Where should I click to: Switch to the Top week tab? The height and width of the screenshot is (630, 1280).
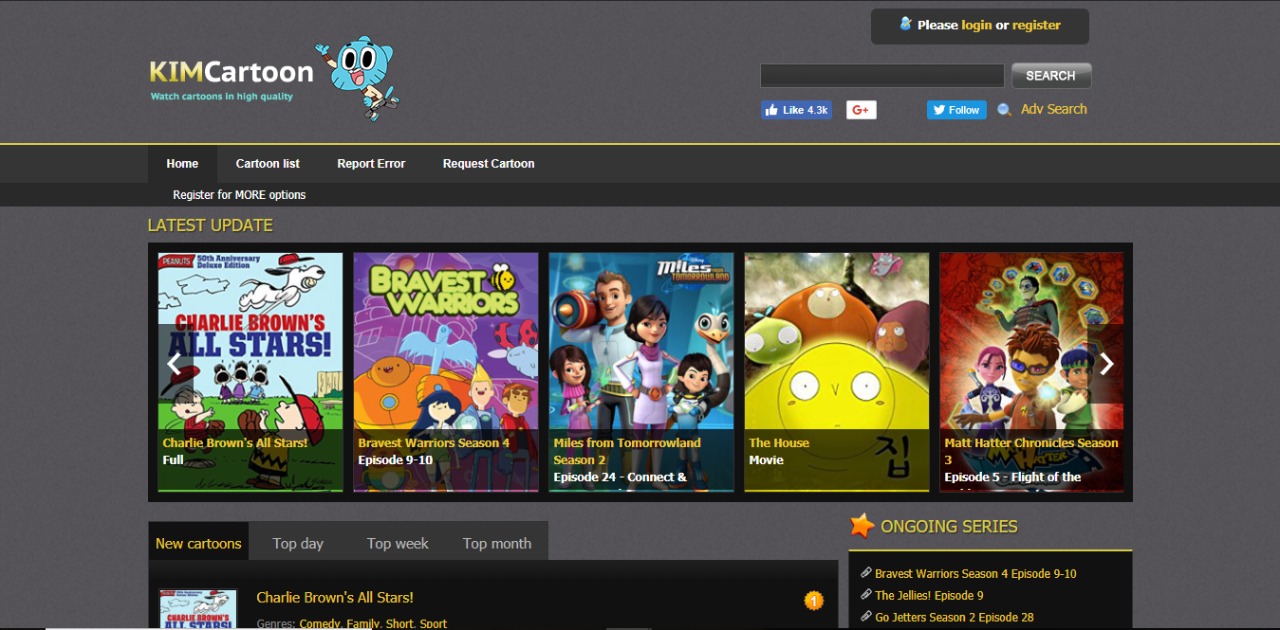pyautogui.click(x=397, y=543)
